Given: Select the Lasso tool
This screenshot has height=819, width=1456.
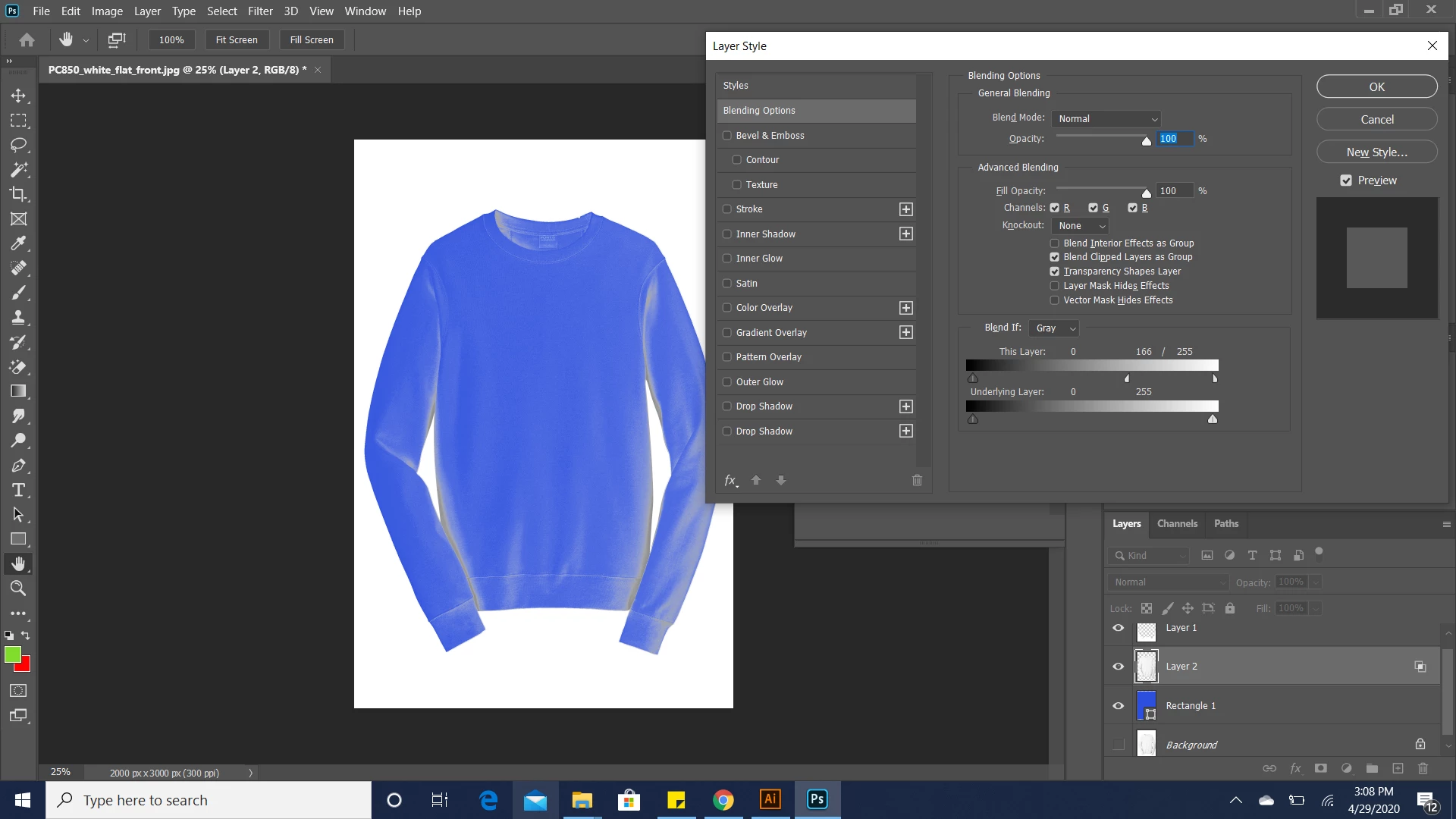Looking at the screenshot, I should click(18, 145).
